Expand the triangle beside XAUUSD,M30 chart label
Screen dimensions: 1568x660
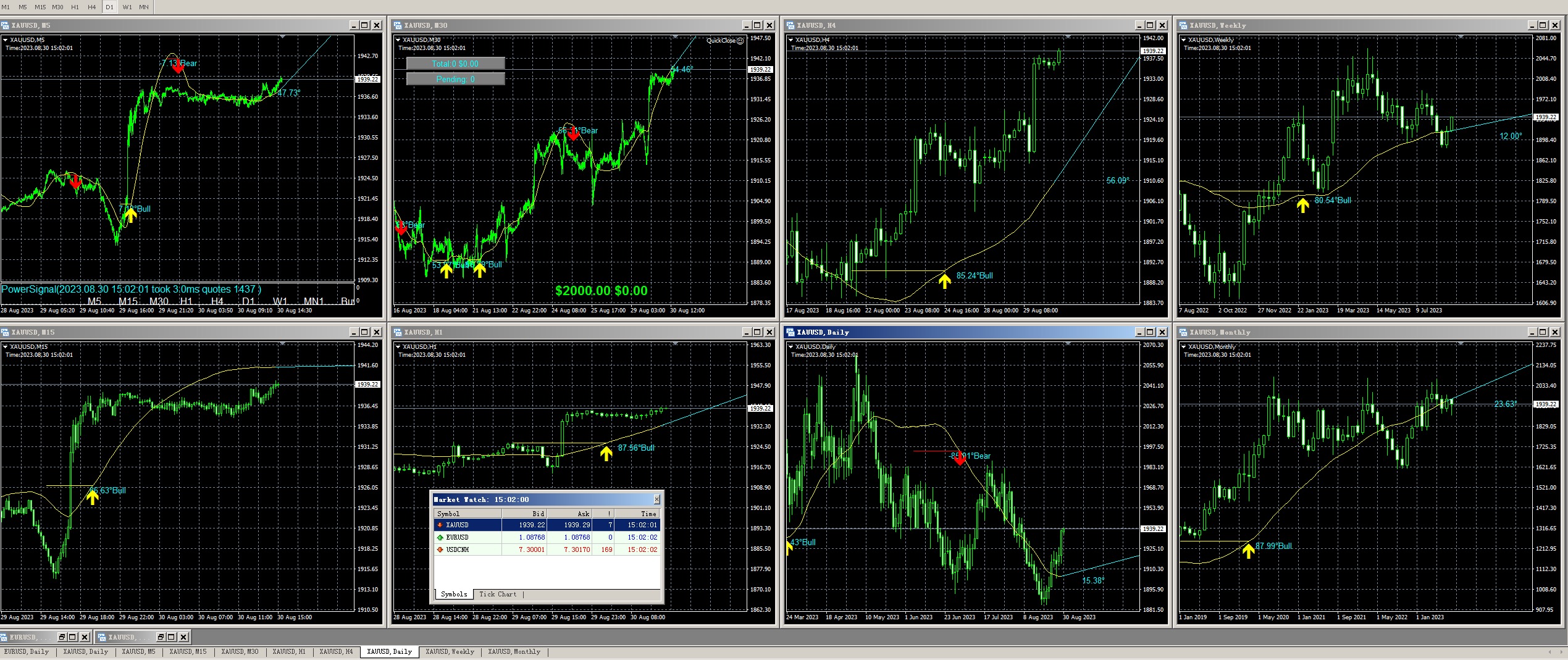coord(399,40)
